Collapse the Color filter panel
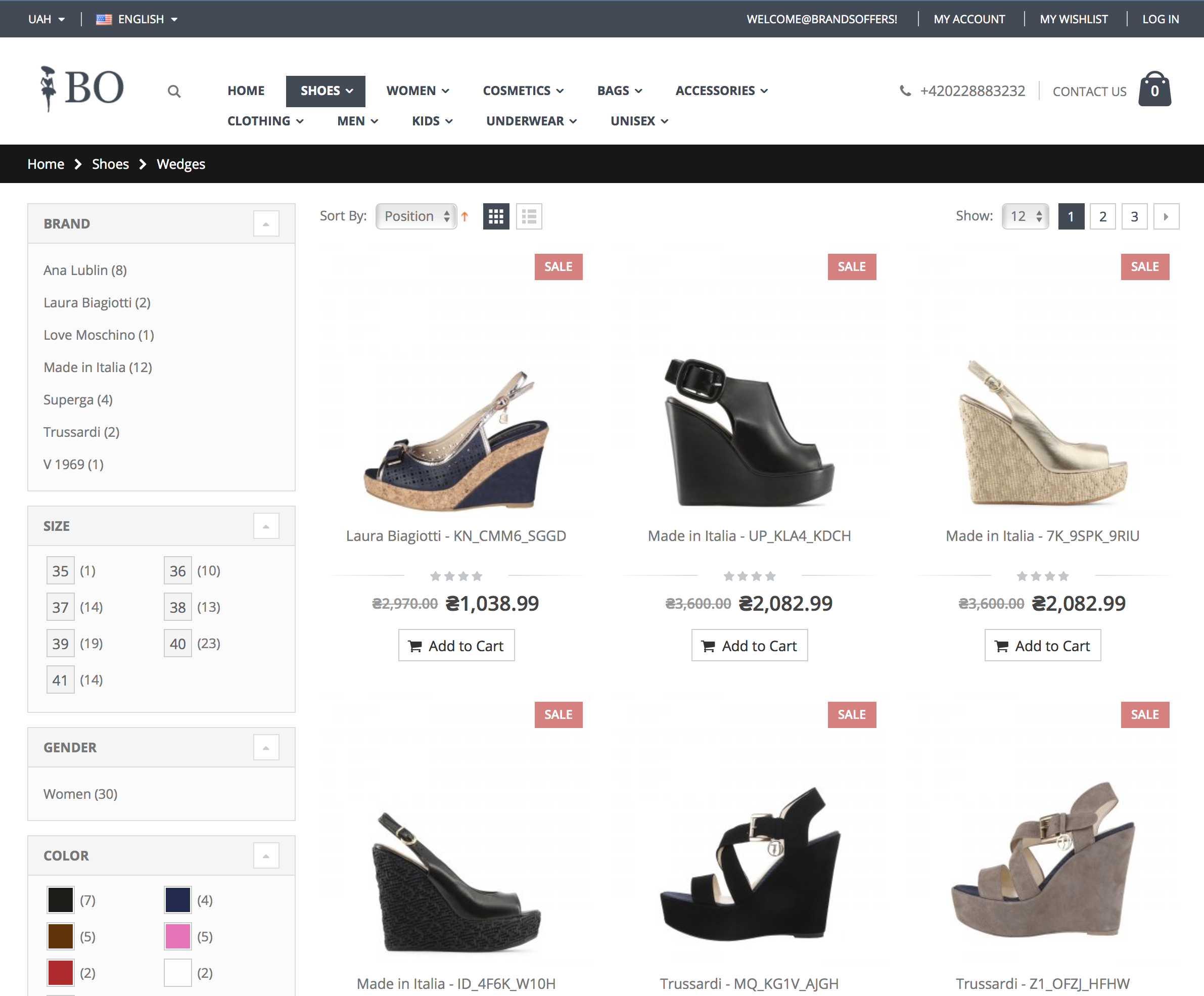This screenshot has height=996, width=1204. (266, 855)
